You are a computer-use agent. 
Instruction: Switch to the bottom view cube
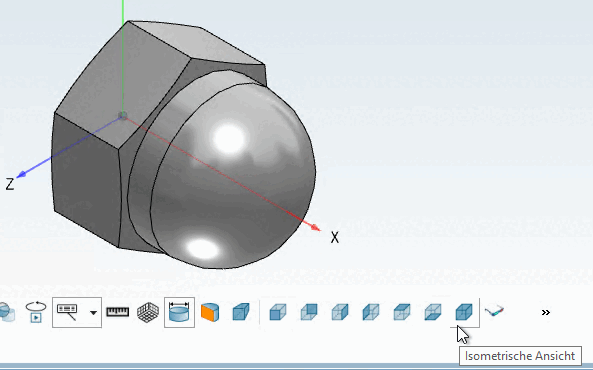click(x=433, y=312)
